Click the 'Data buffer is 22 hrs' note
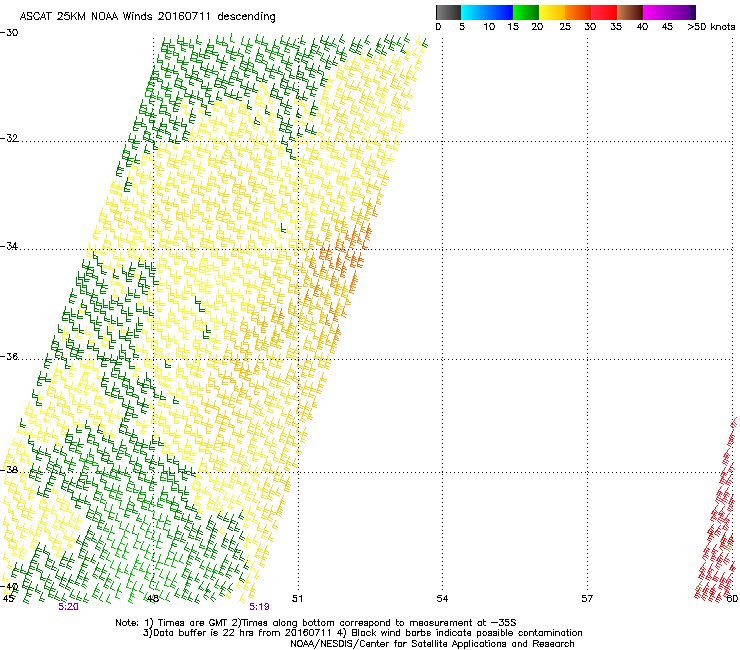Screen dimensions: 740x650 [362, 633]
